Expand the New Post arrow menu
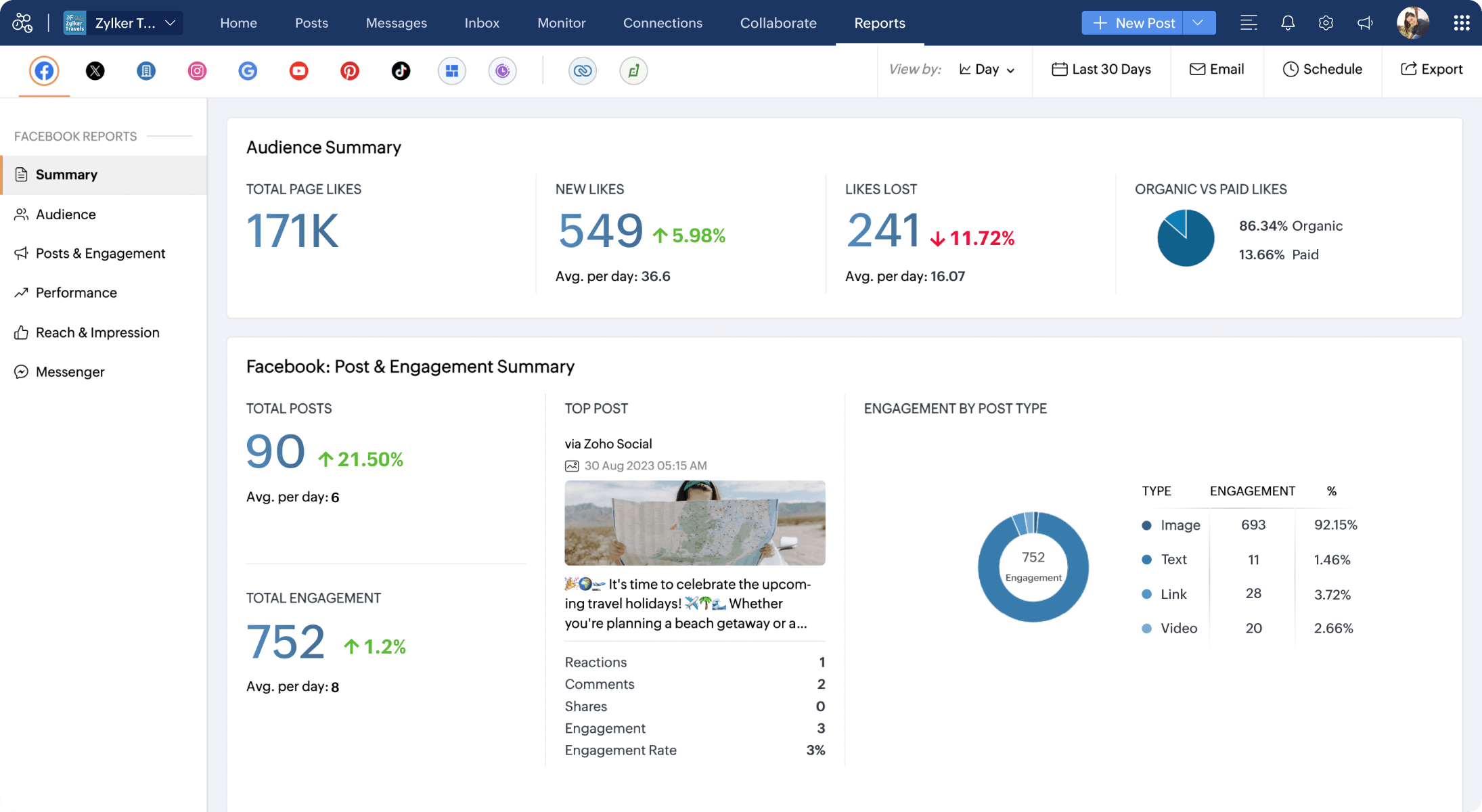 (1198, 23)
